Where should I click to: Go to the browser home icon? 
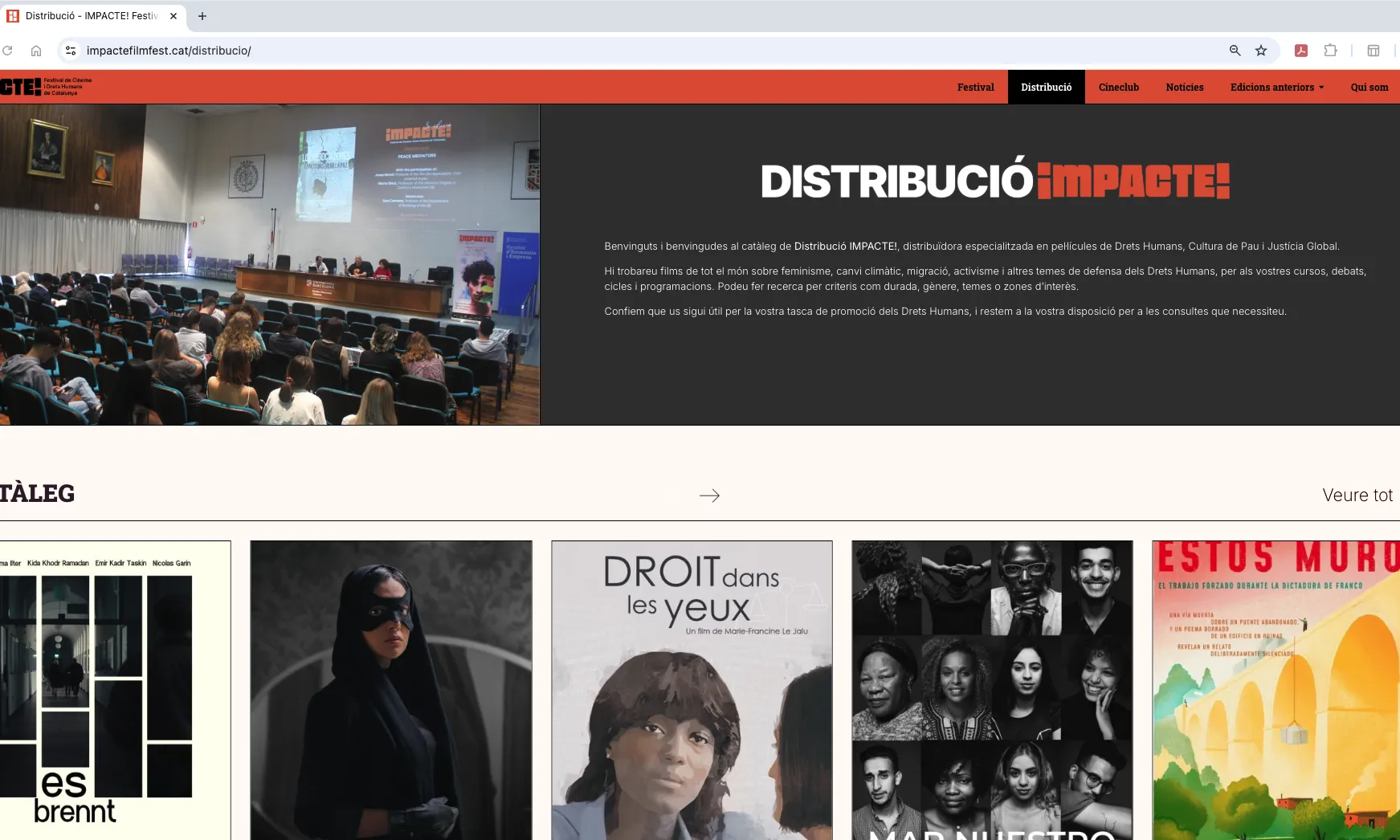pyautogui.click(x=36, y=51)
